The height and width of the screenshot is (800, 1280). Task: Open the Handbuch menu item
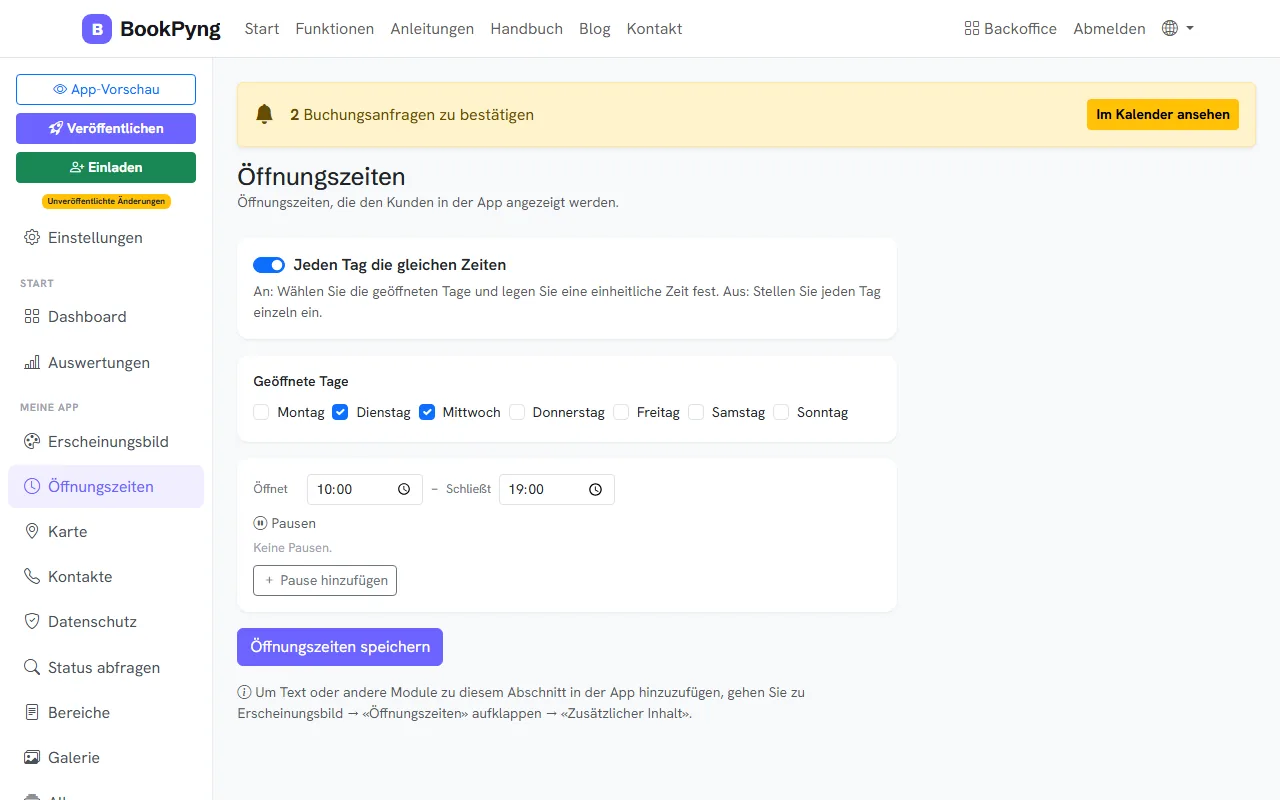click(x=527, y=29)
